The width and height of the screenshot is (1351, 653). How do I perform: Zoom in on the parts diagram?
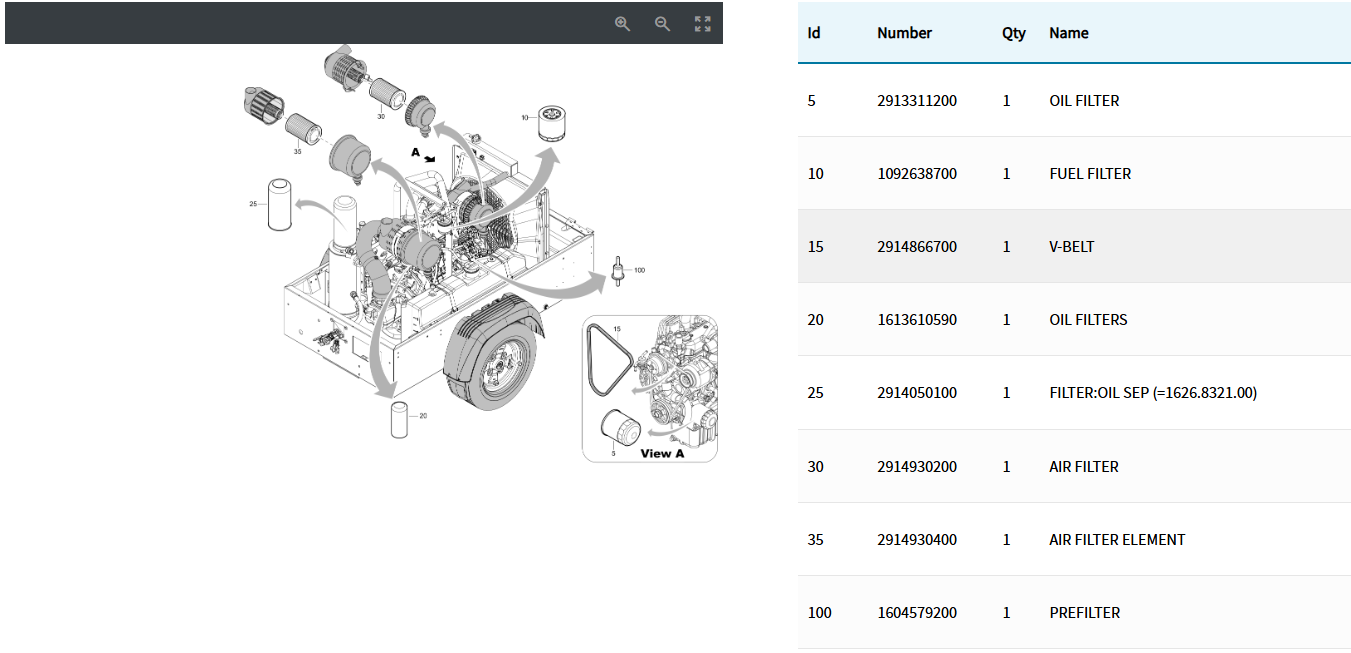pyautogui.click(x=622, y=24)
